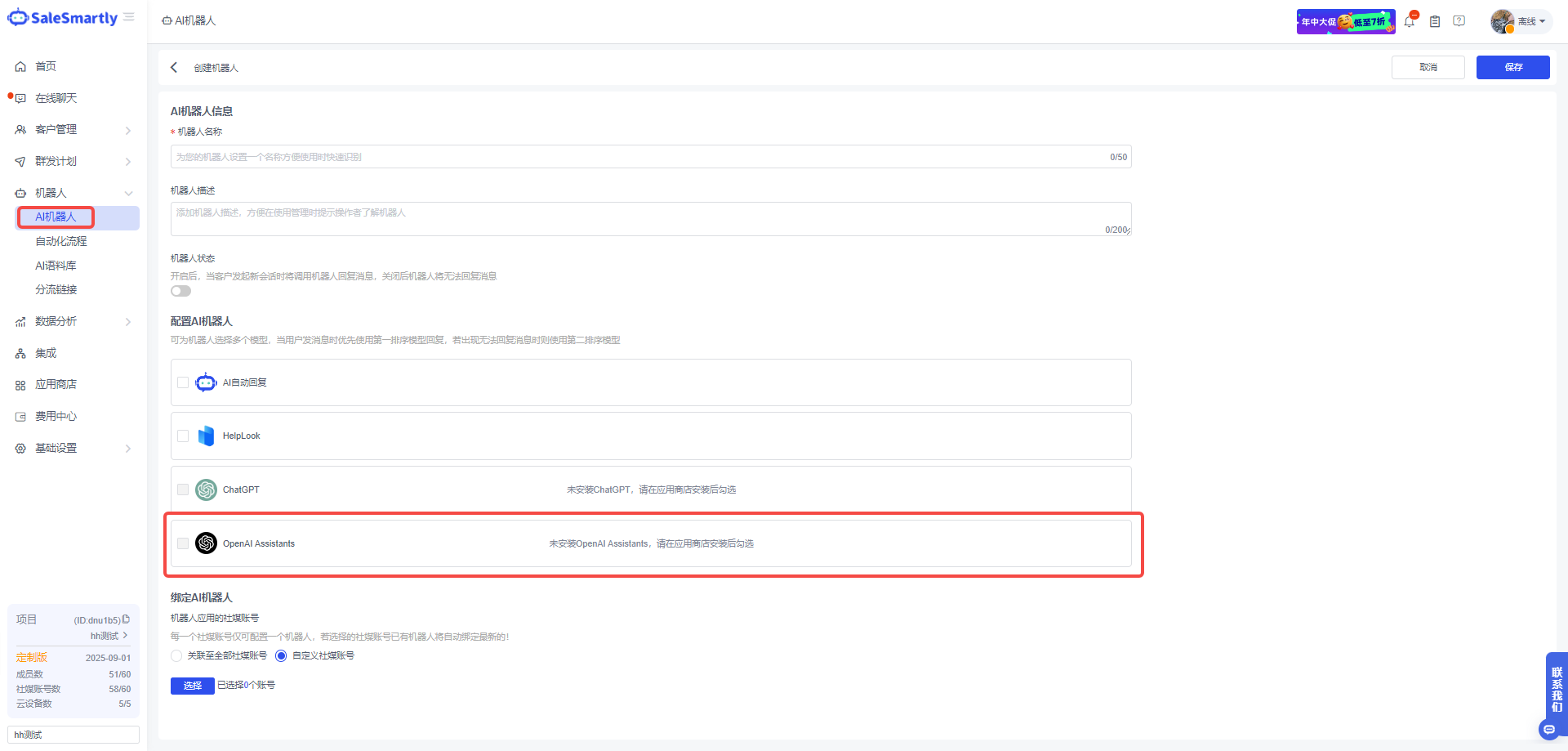This screenshot has height=751, width=1568.
Task: Click the 定制版 plan label
Action: pos(32,657)
